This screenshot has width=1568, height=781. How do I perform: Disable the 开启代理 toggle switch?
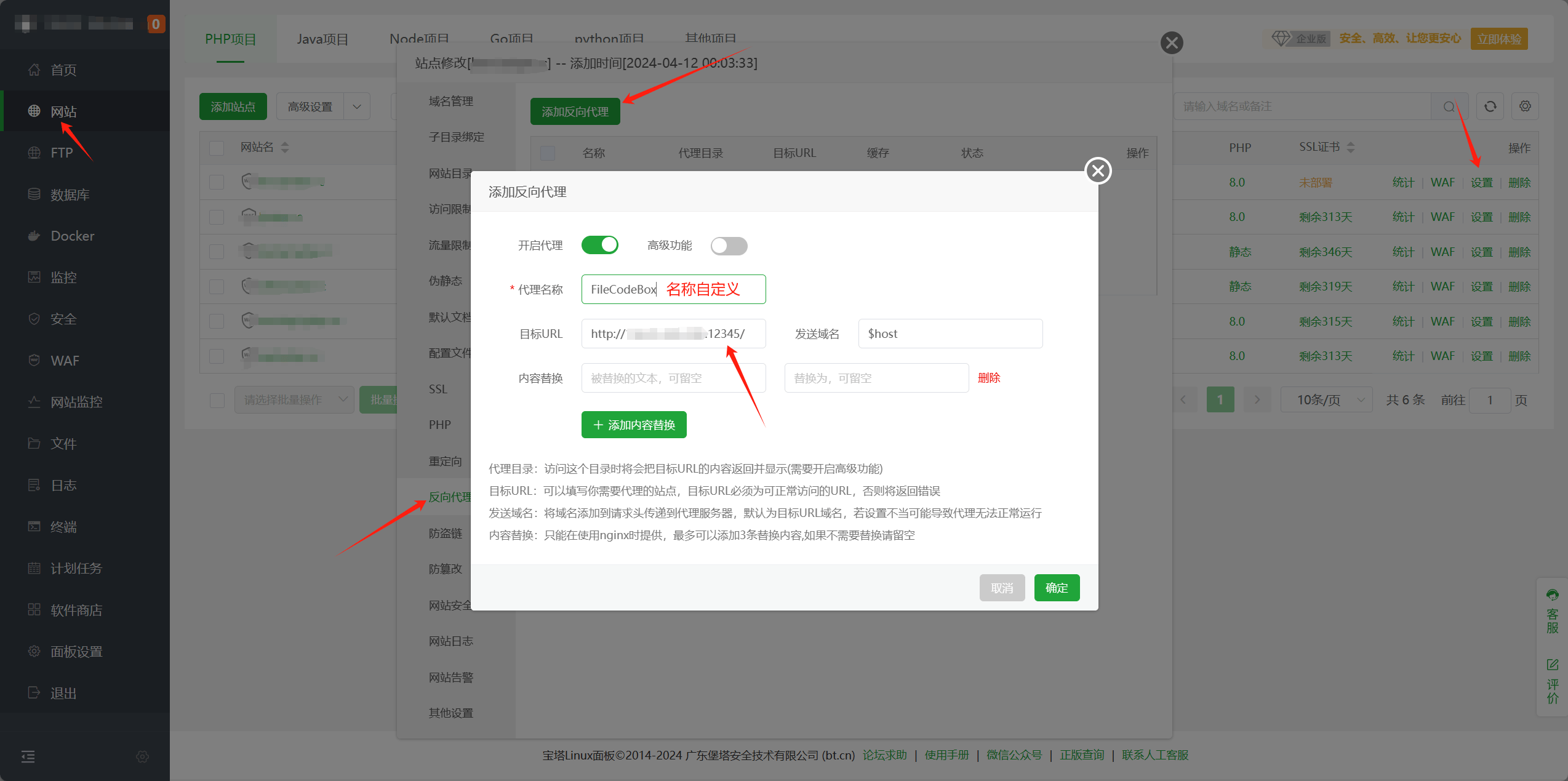tap(599, 245)
